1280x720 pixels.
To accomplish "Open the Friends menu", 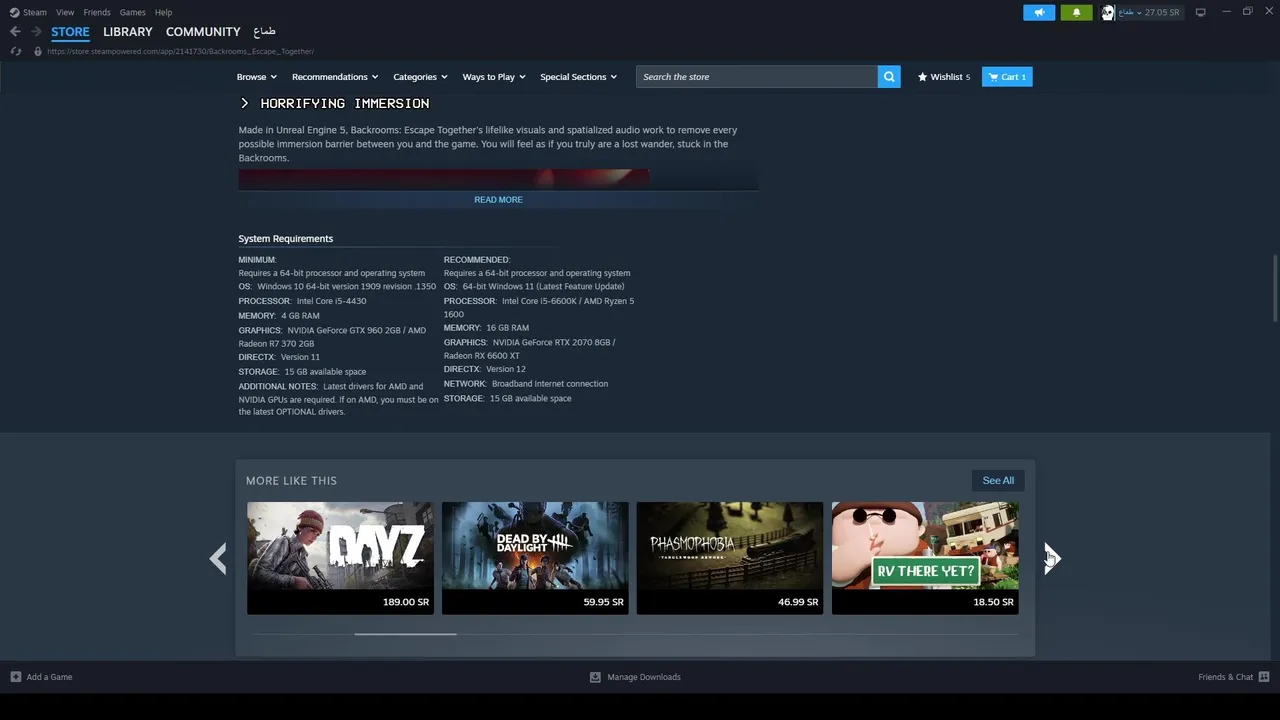I will click(97, 12).
